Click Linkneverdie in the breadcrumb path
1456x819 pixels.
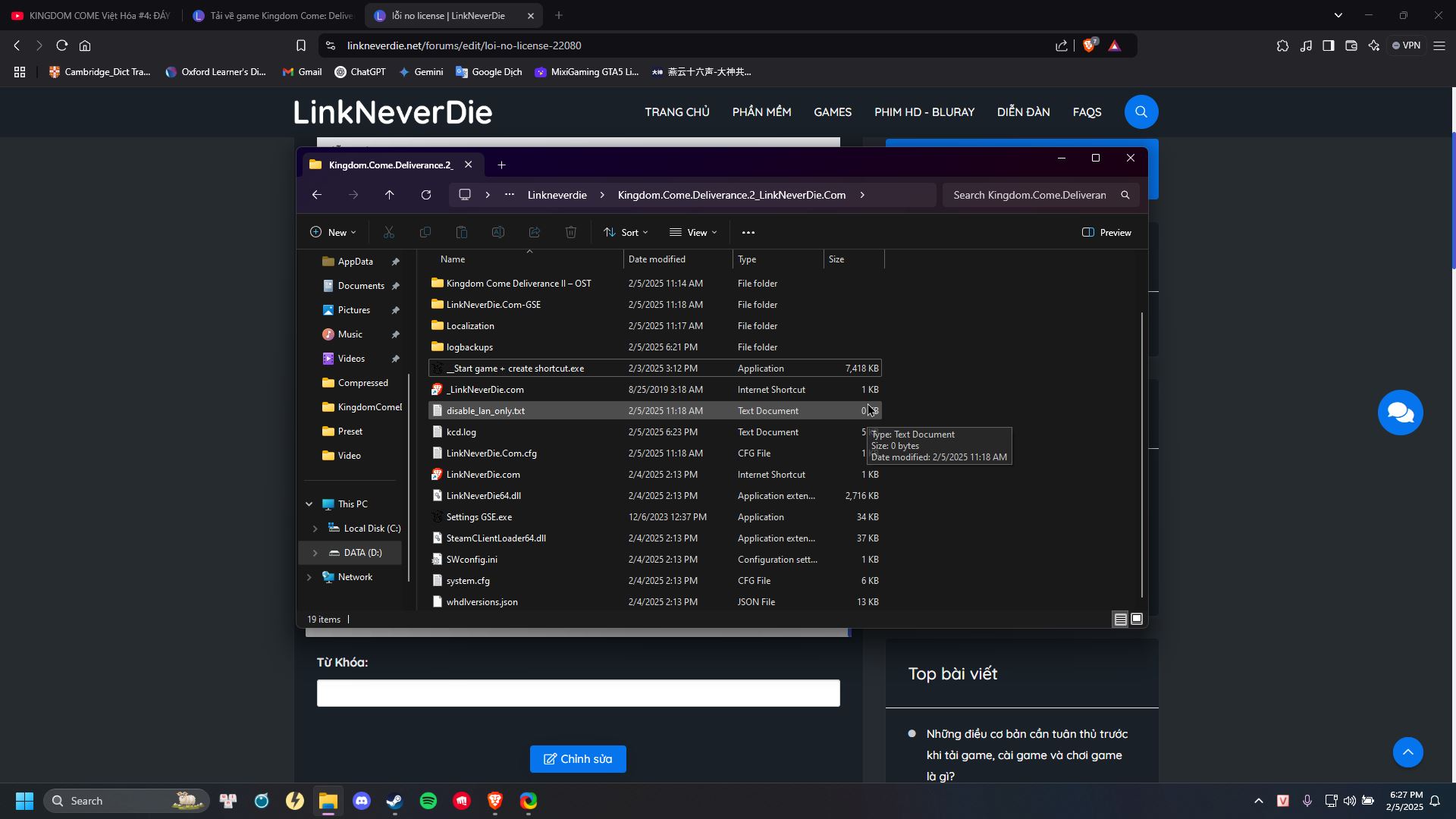557,196
